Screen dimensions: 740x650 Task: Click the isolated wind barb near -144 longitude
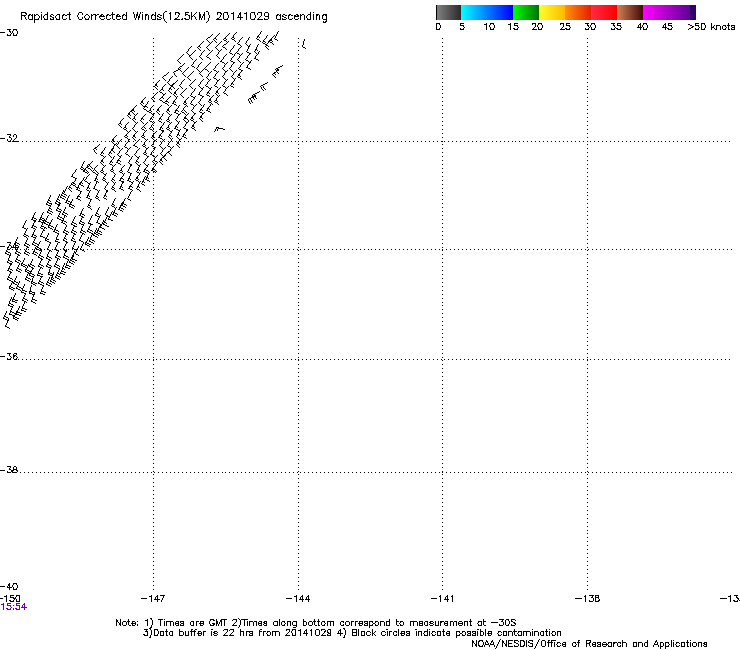tap(304, 44)
